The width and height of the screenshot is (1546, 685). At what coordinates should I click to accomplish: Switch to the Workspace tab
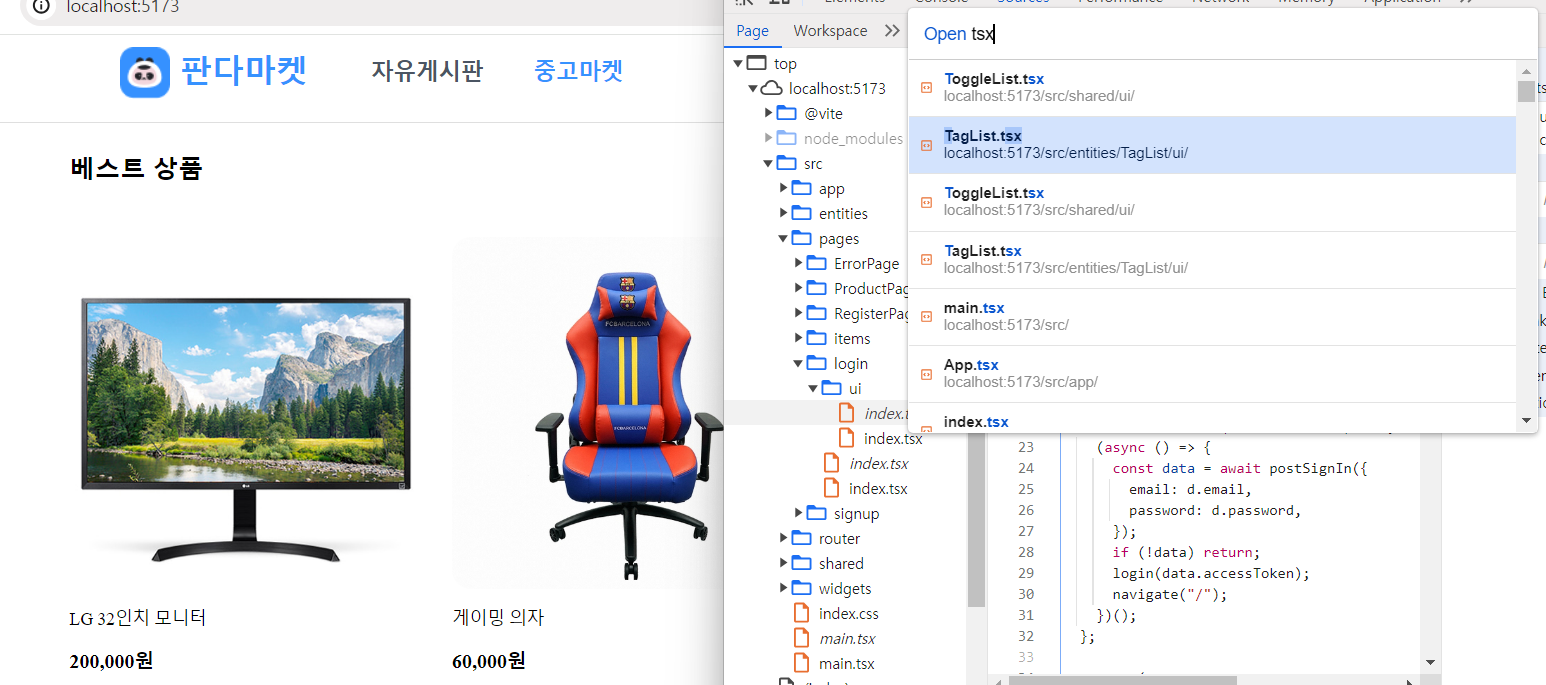(830, 31)
